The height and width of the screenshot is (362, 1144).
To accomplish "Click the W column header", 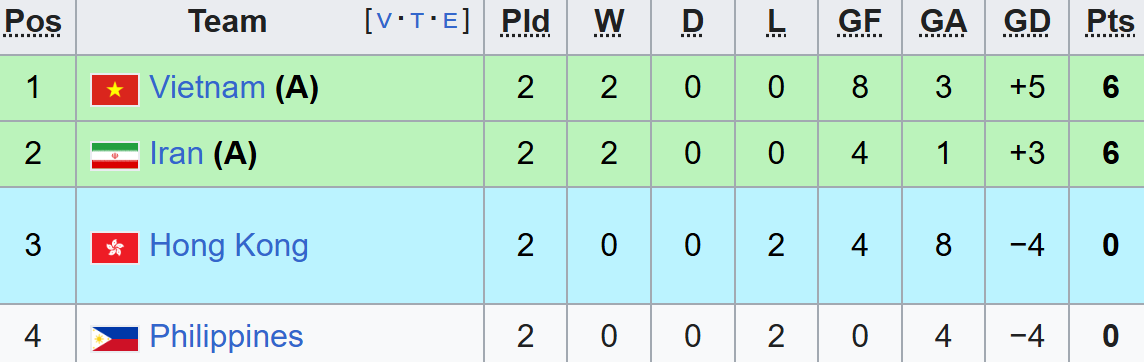I will pyautogui.click(x=609, y=23).
